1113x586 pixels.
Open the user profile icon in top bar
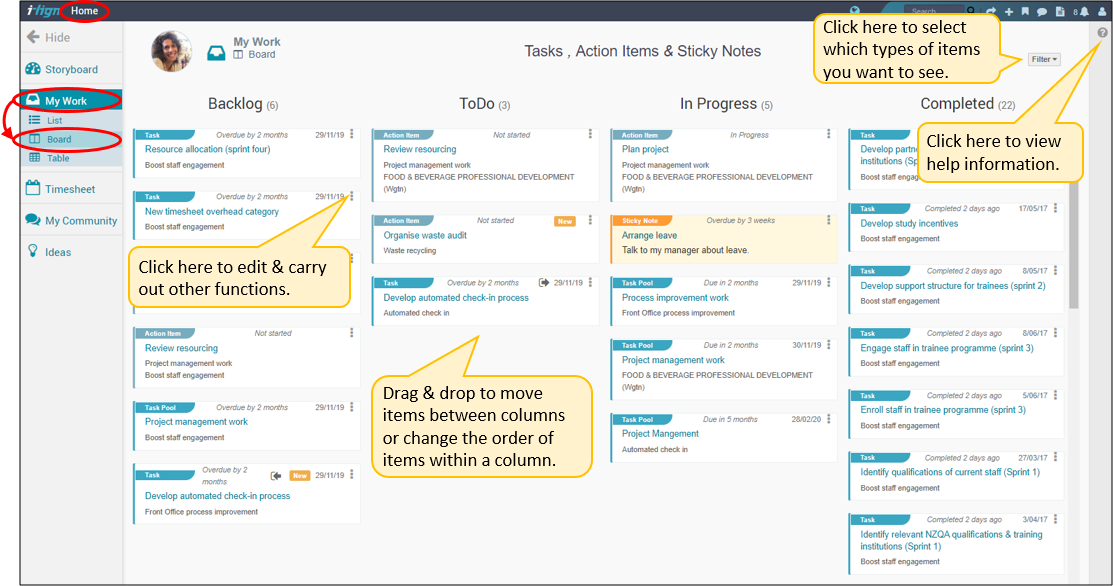point(1101,12)
